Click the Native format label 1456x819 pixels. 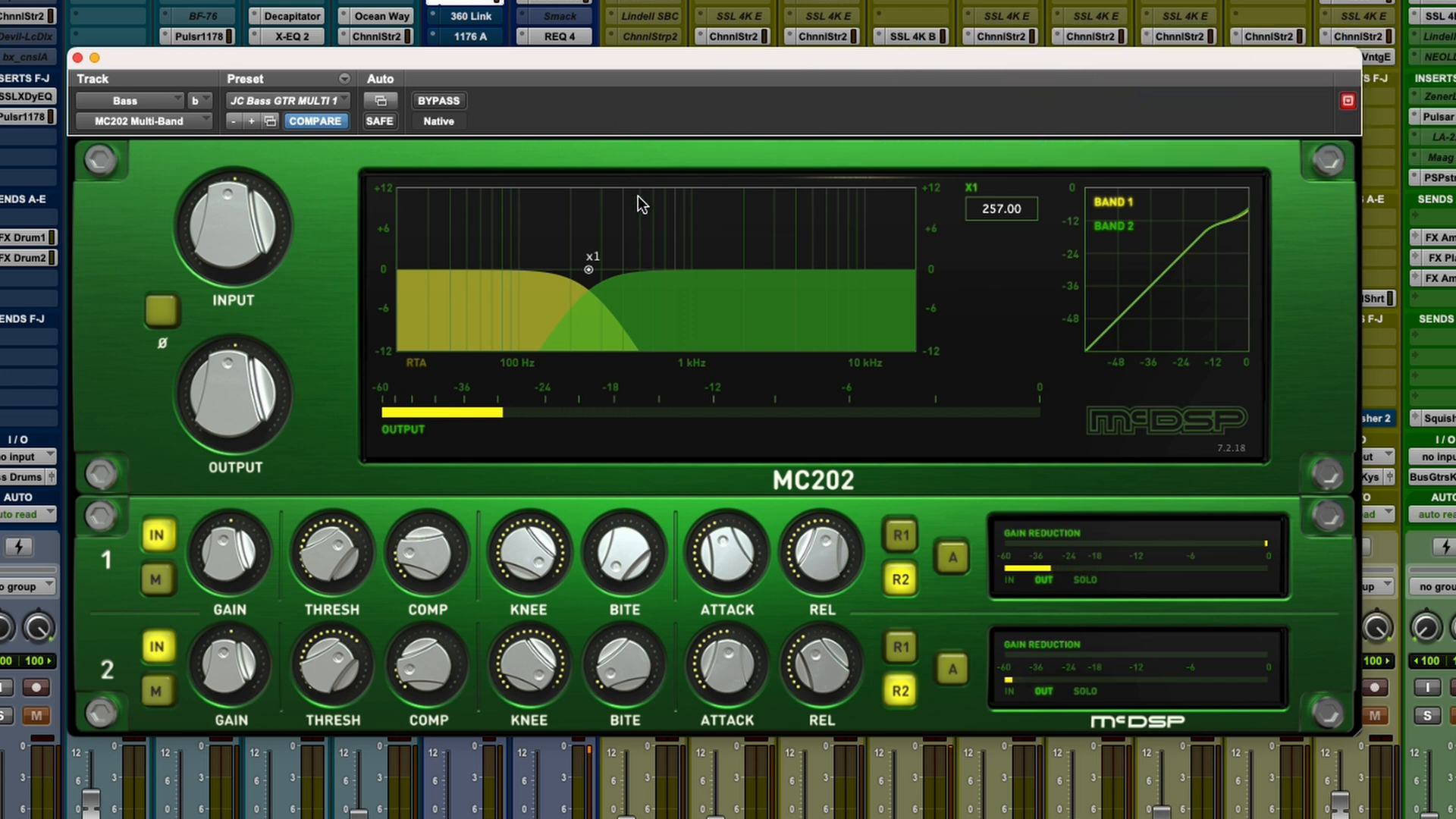tap(438, 121)
